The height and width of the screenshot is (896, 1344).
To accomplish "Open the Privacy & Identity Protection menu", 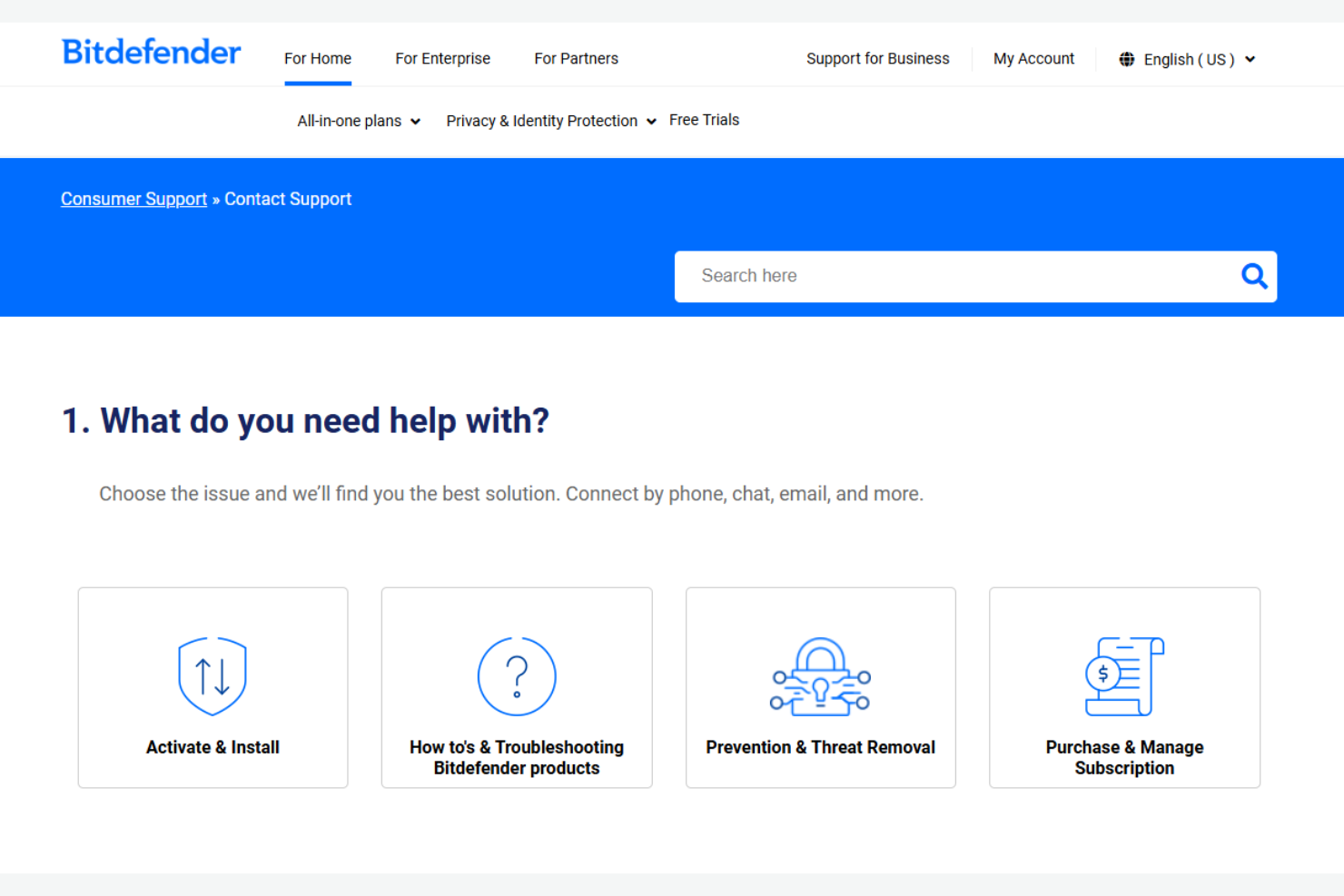I will [551, 121].
